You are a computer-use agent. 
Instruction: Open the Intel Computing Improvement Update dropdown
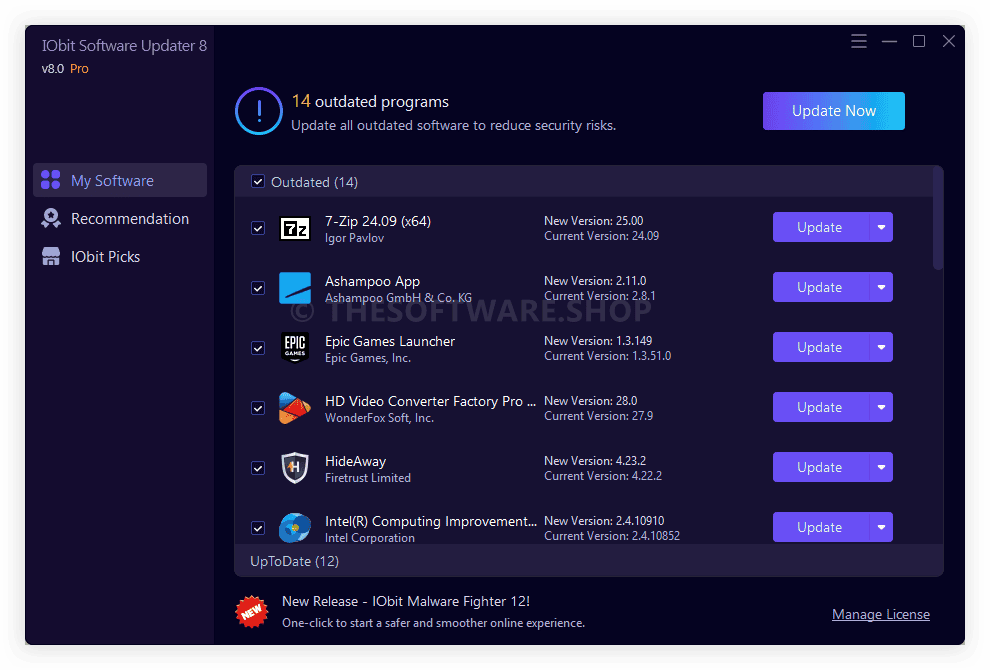pyautogui.click(x=881, y=527)
